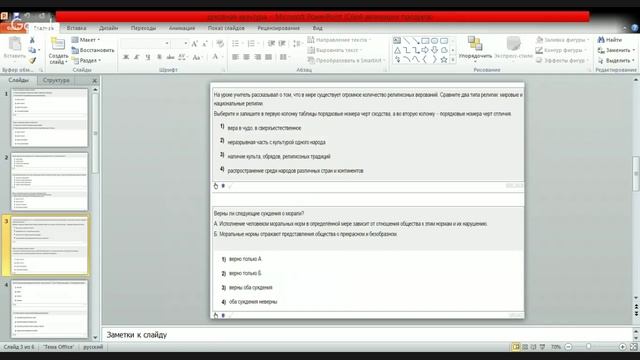Click the zoom slider handle
The height and width of the screenshot is (360, 640).
click(x=589, y=347)
